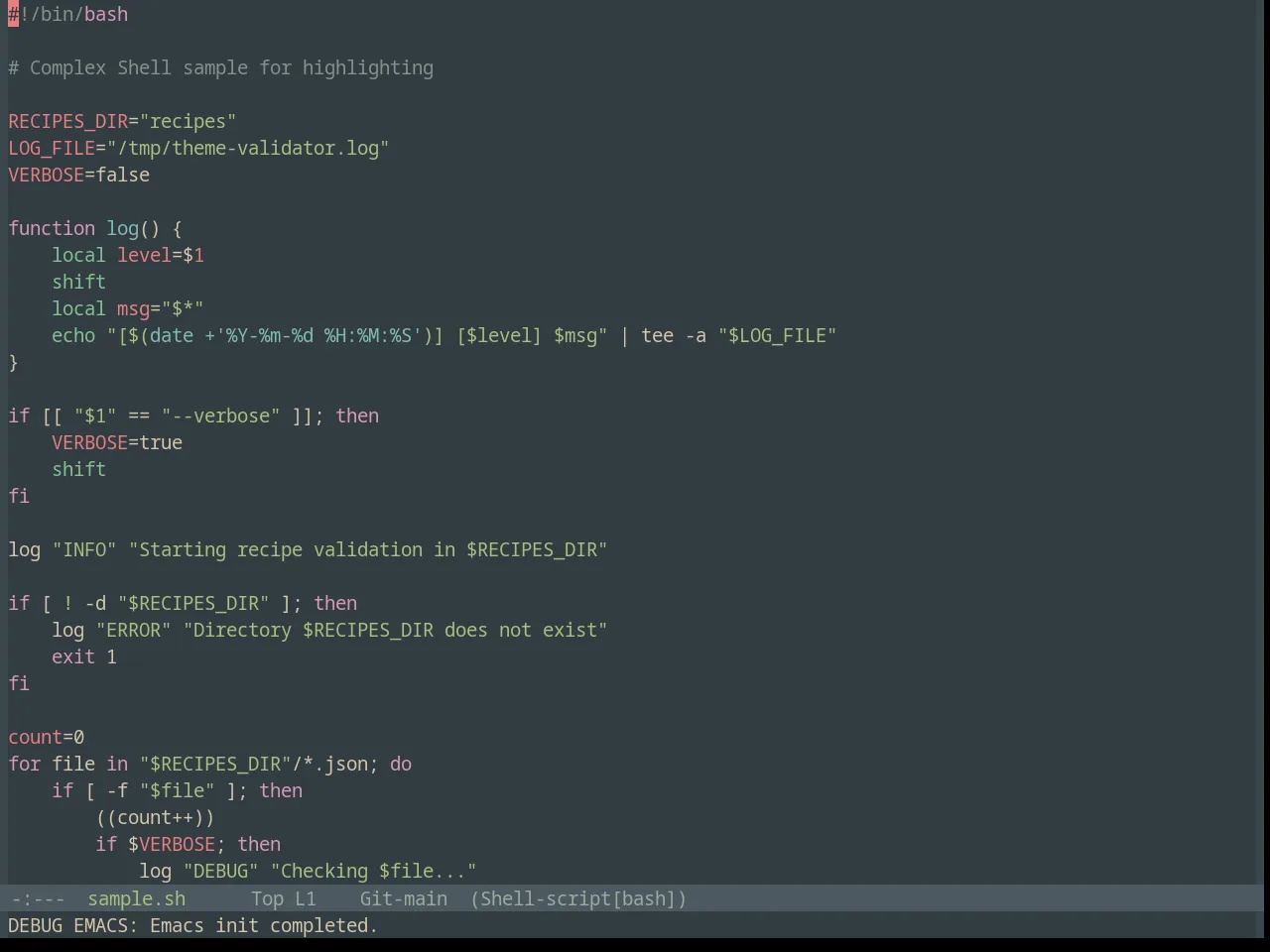Click the "$LOG_FILE" string on the echo line
Image resolution: width=1270 pixels, height=952 pixels.
tap(778, 335)
